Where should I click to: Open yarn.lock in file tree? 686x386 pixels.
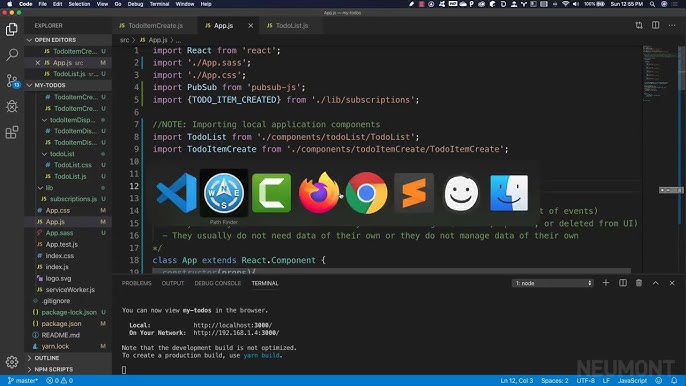pyautogui.click(x=55, y=347)
